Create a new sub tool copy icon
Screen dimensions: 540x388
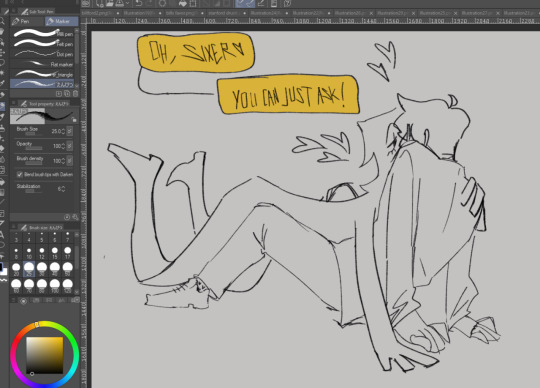coord(67,94)
